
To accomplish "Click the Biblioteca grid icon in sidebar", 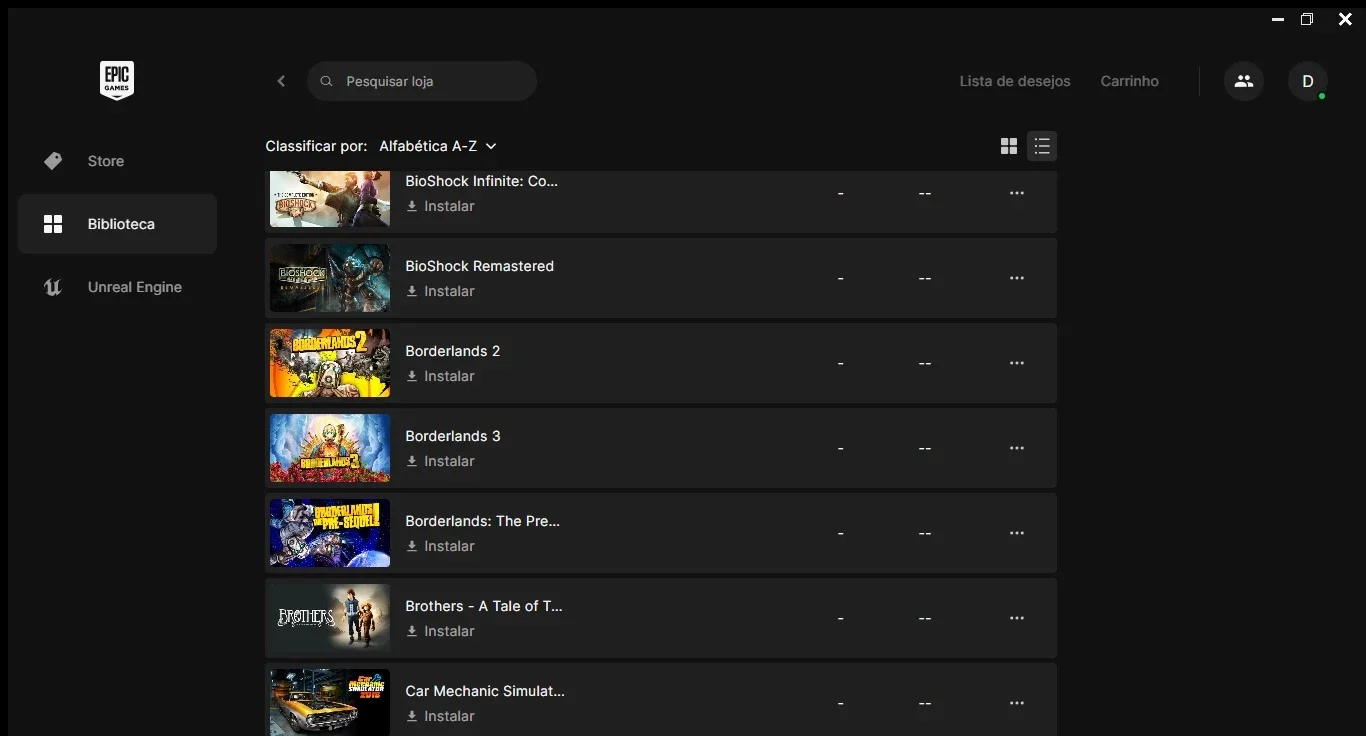I will [x=53, y=224].
